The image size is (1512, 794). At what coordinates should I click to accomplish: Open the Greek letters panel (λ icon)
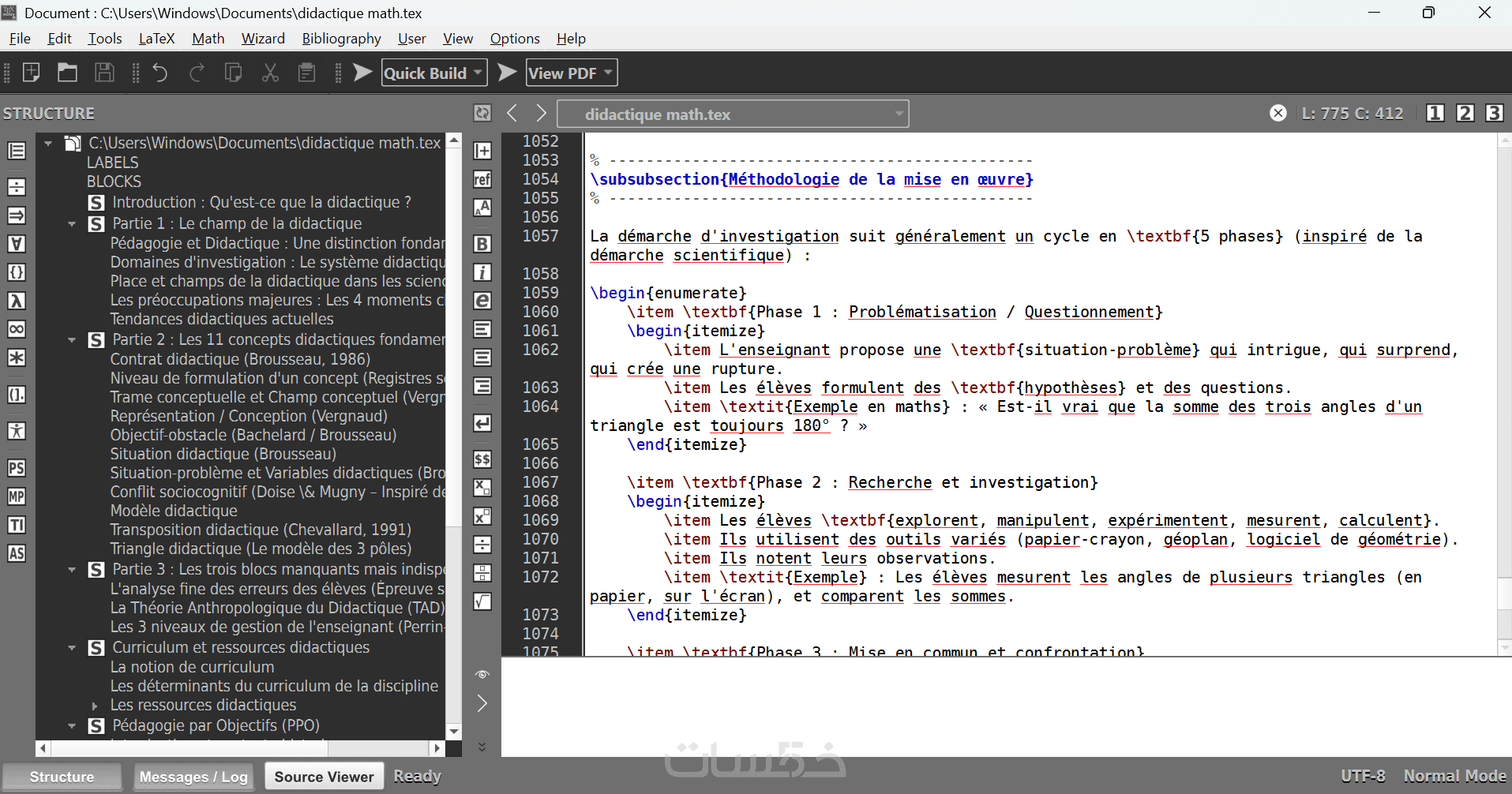[17, 301]
